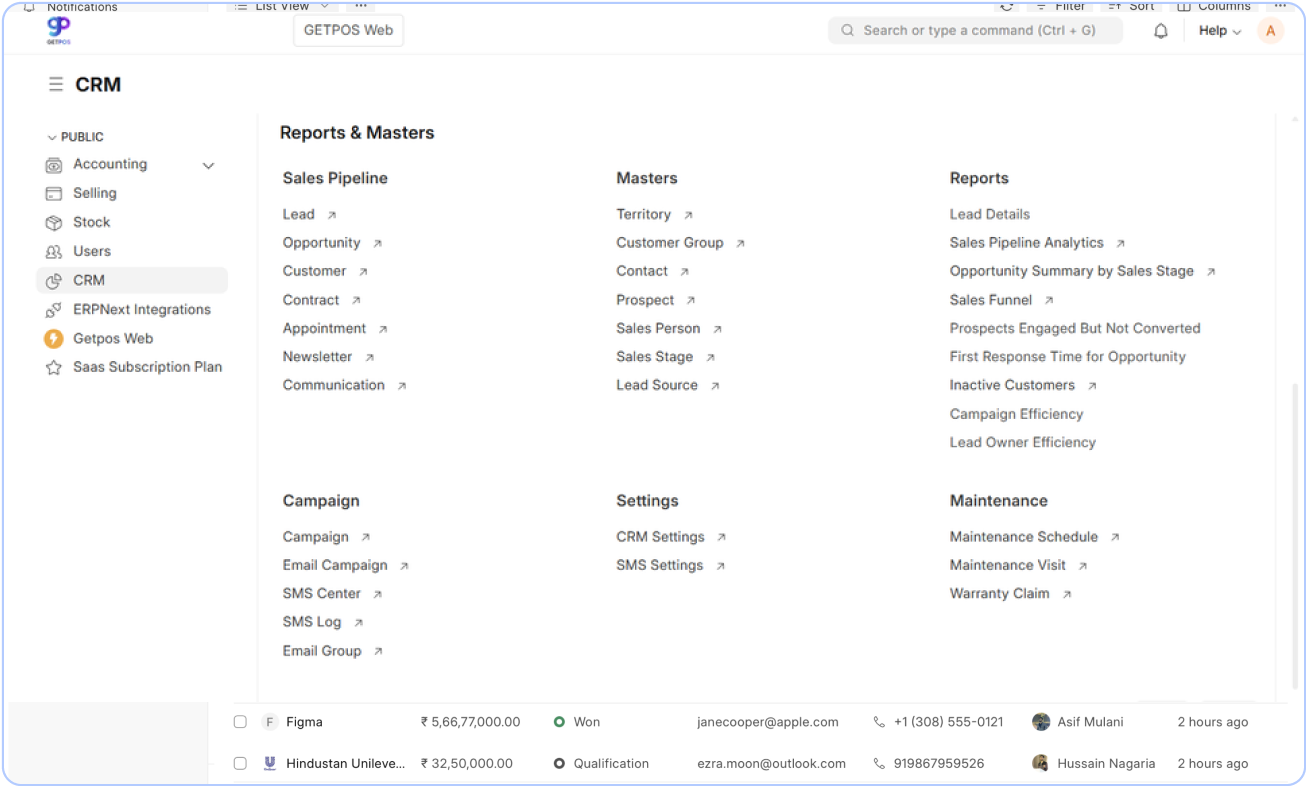The width and height of the screenshot is (1306, 786).
Task: Click the Getpos Web lightning icon
Action: [54, 339]
